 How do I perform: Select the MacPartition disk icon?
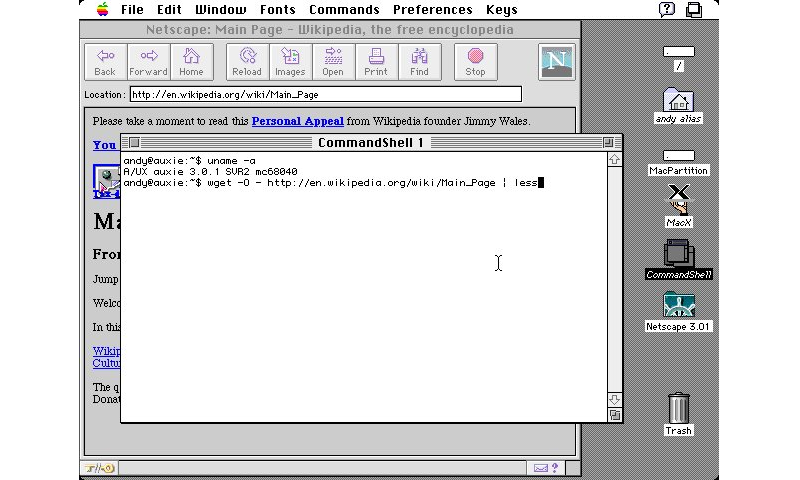pyautogui.click(x=679, y=163)
